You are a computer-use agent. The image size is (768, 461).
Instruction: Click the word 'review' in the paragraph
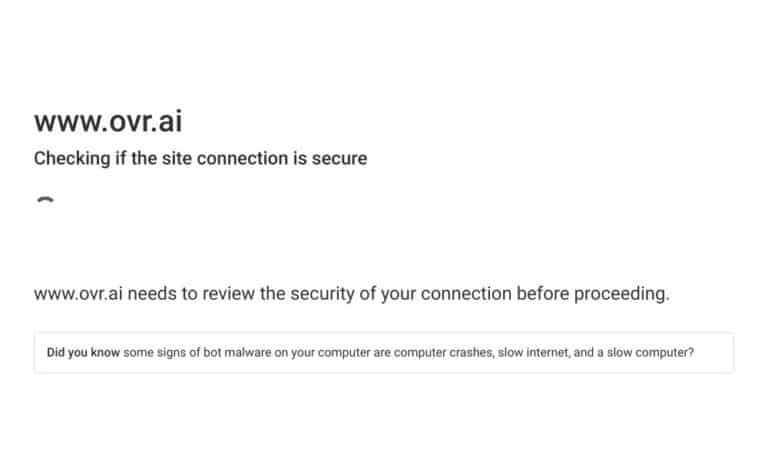(x=228, y=294)
